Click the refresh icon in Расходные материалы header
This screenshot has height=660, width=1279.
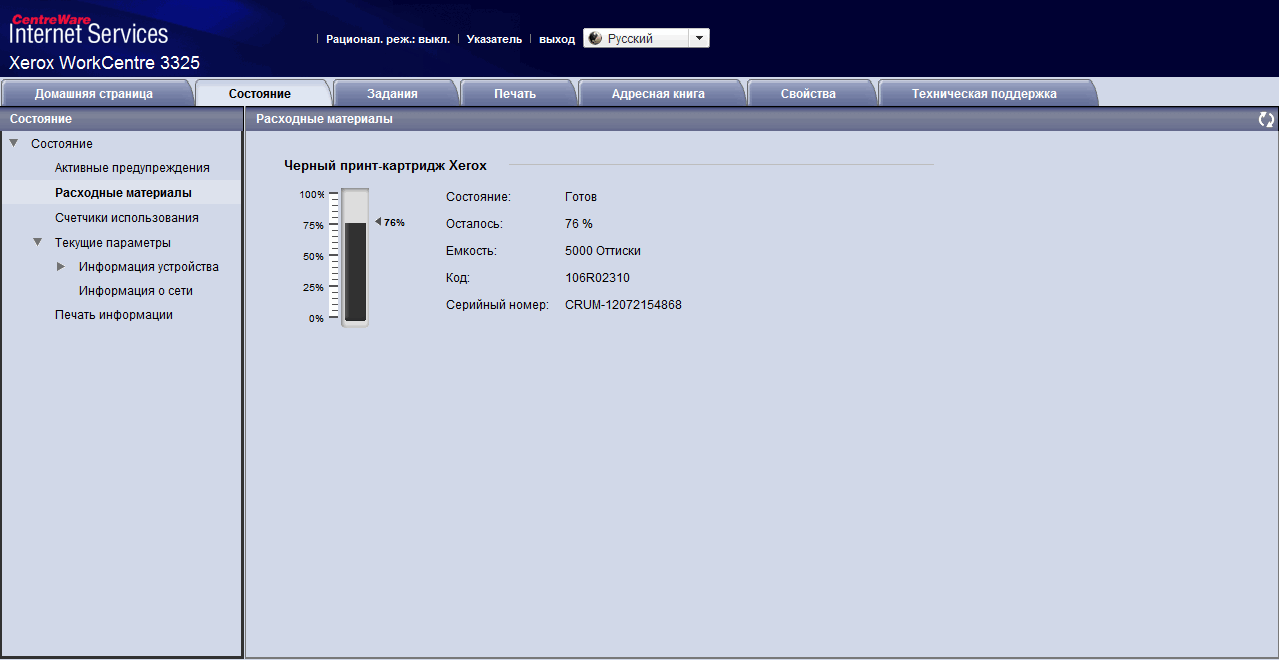(x=1266, y=119)
